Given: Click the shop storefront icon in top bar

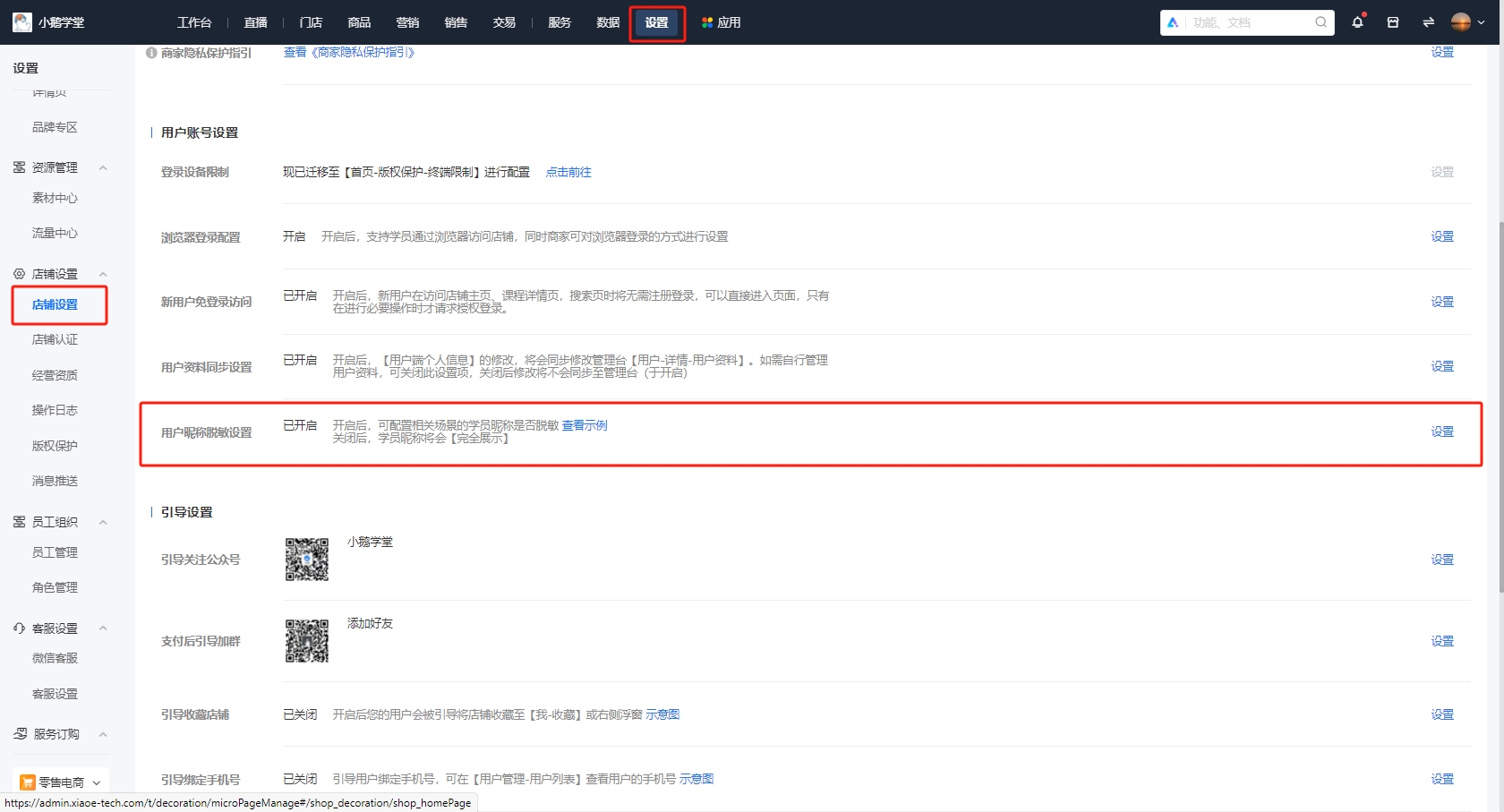Looking at the screenshot, I should (x=1392, y=21).
